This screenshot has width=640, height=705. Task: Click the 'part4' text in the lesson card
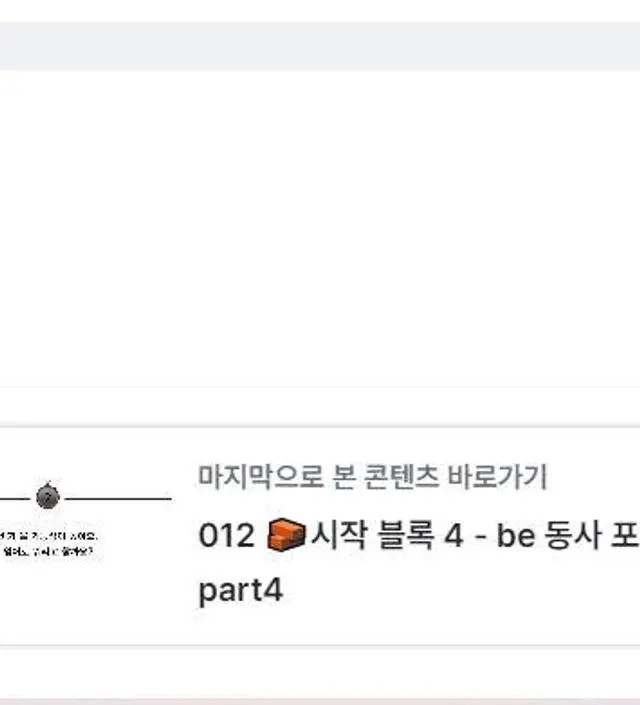tap(240, 590)
